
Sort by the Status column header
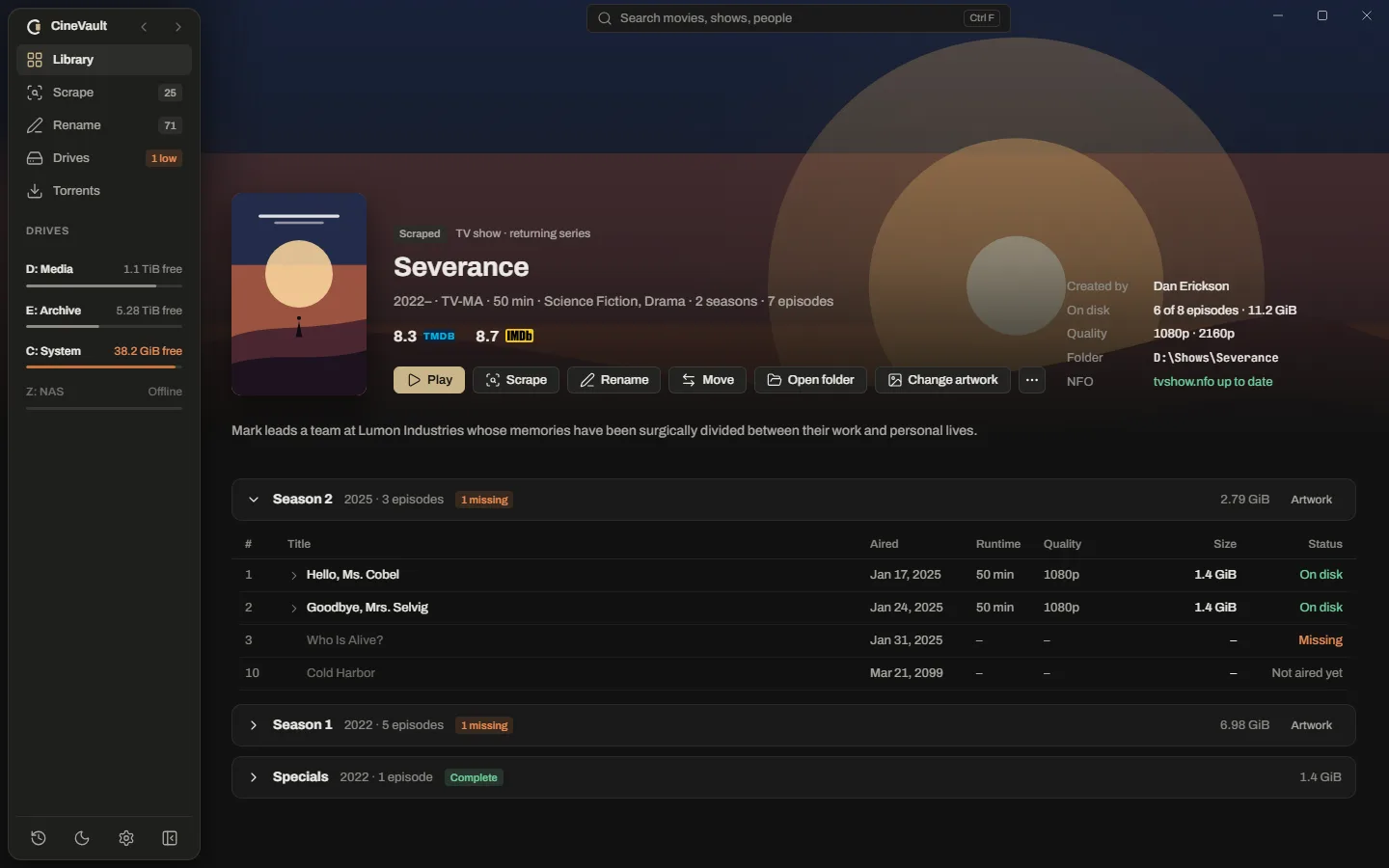(x=1325, y=544)
